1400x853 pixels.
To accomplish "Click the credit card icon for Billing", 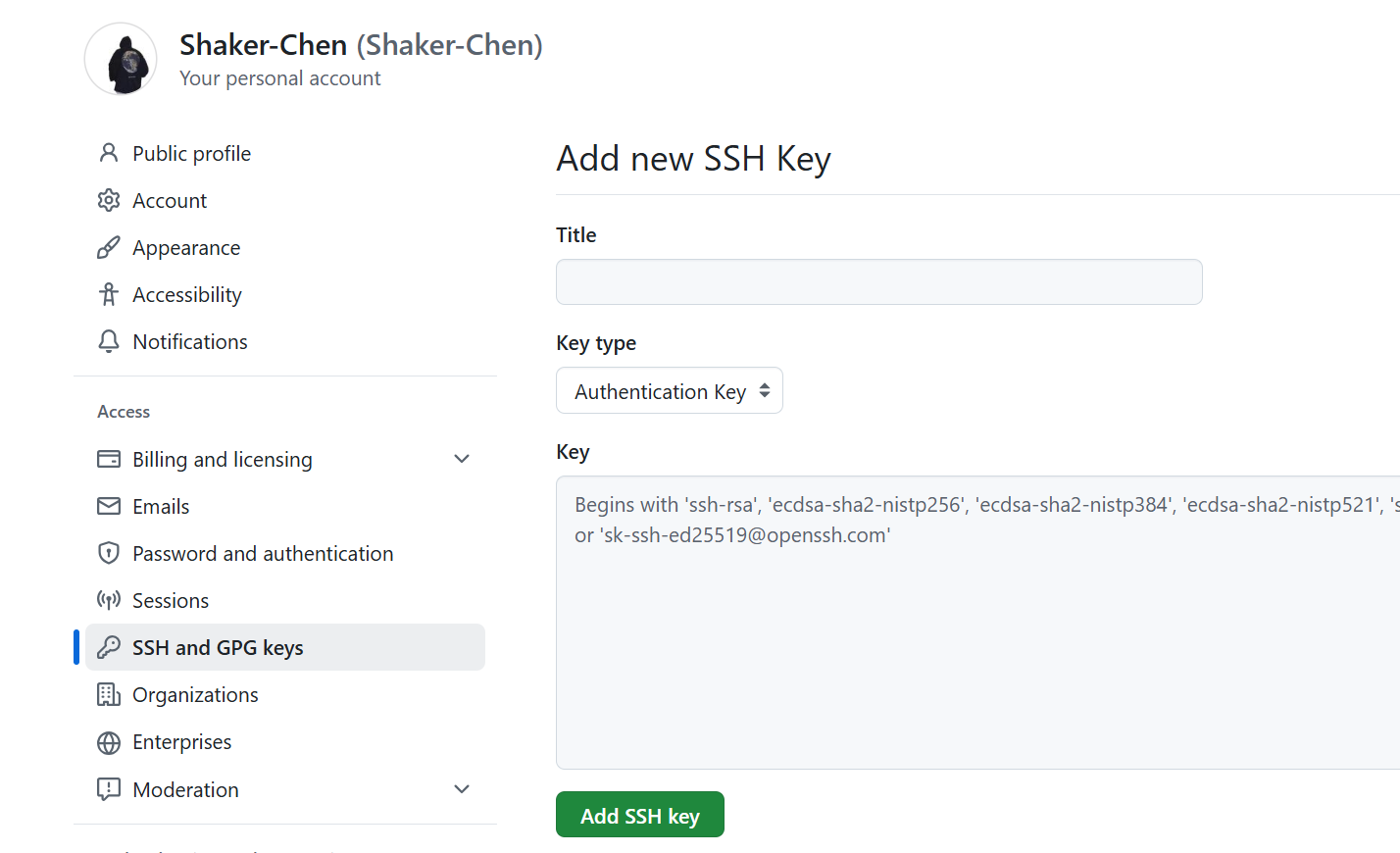I will (x=109, y=459).
